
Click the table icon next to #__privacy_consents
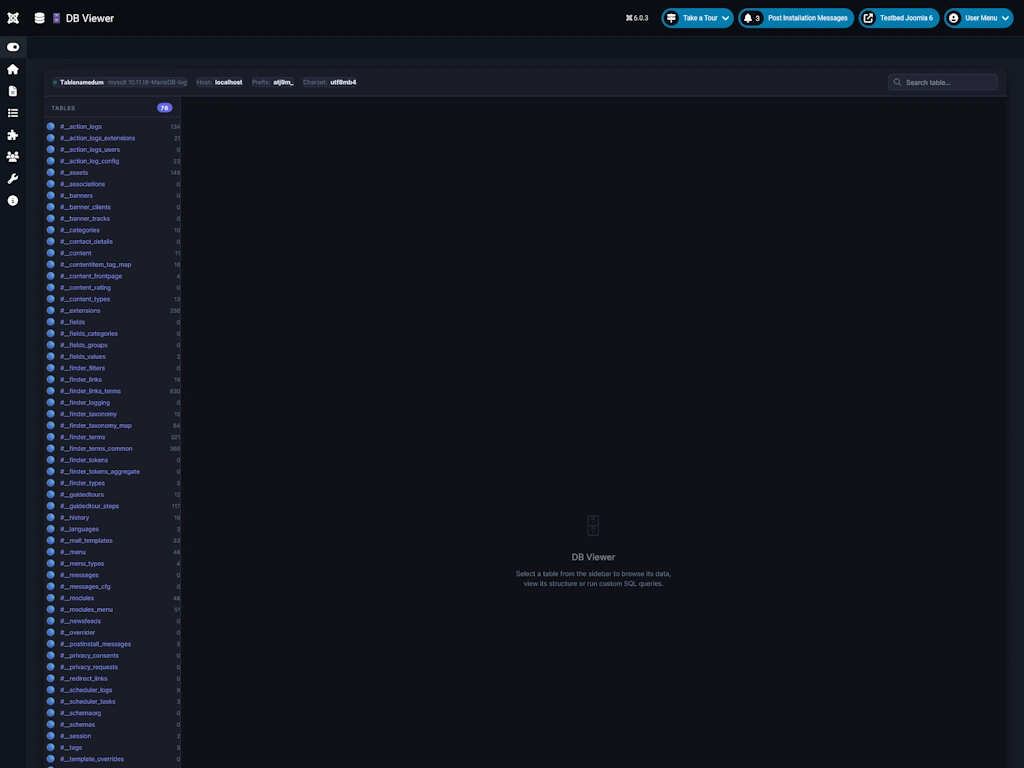[x=51, y=656]
